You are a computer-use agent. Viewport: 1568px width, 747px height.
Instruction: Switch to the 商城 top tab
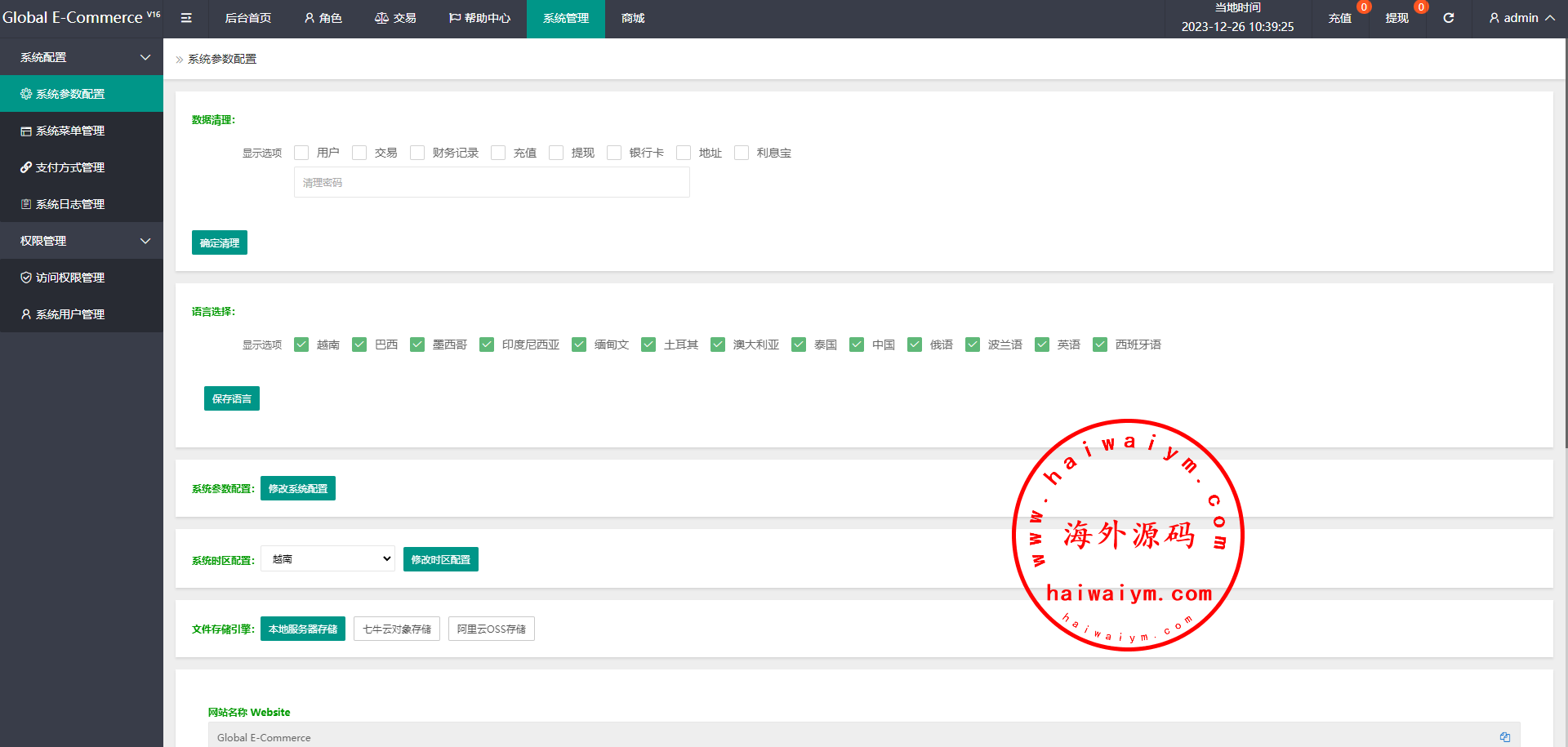click(x=633, y=18)
